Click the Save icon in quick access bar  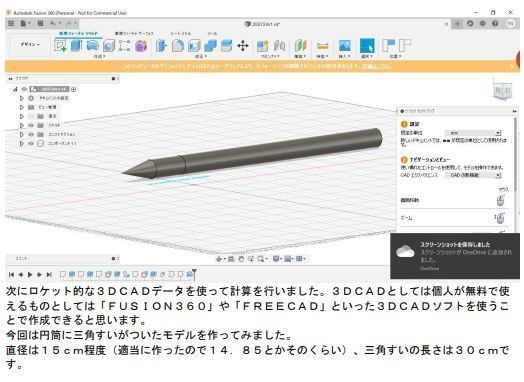(x=40, y=23)
